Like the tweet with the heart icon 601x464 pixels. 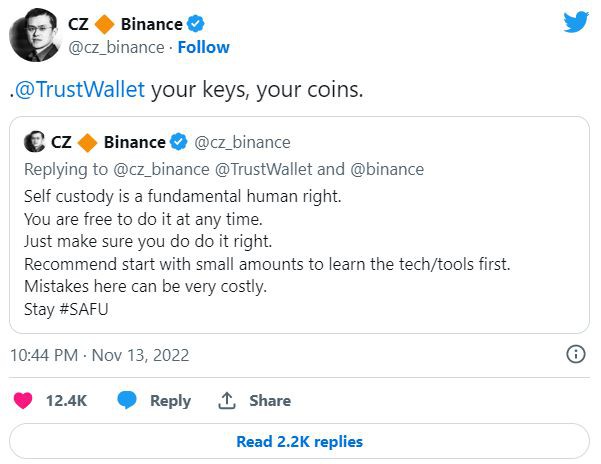pos(22,400)
